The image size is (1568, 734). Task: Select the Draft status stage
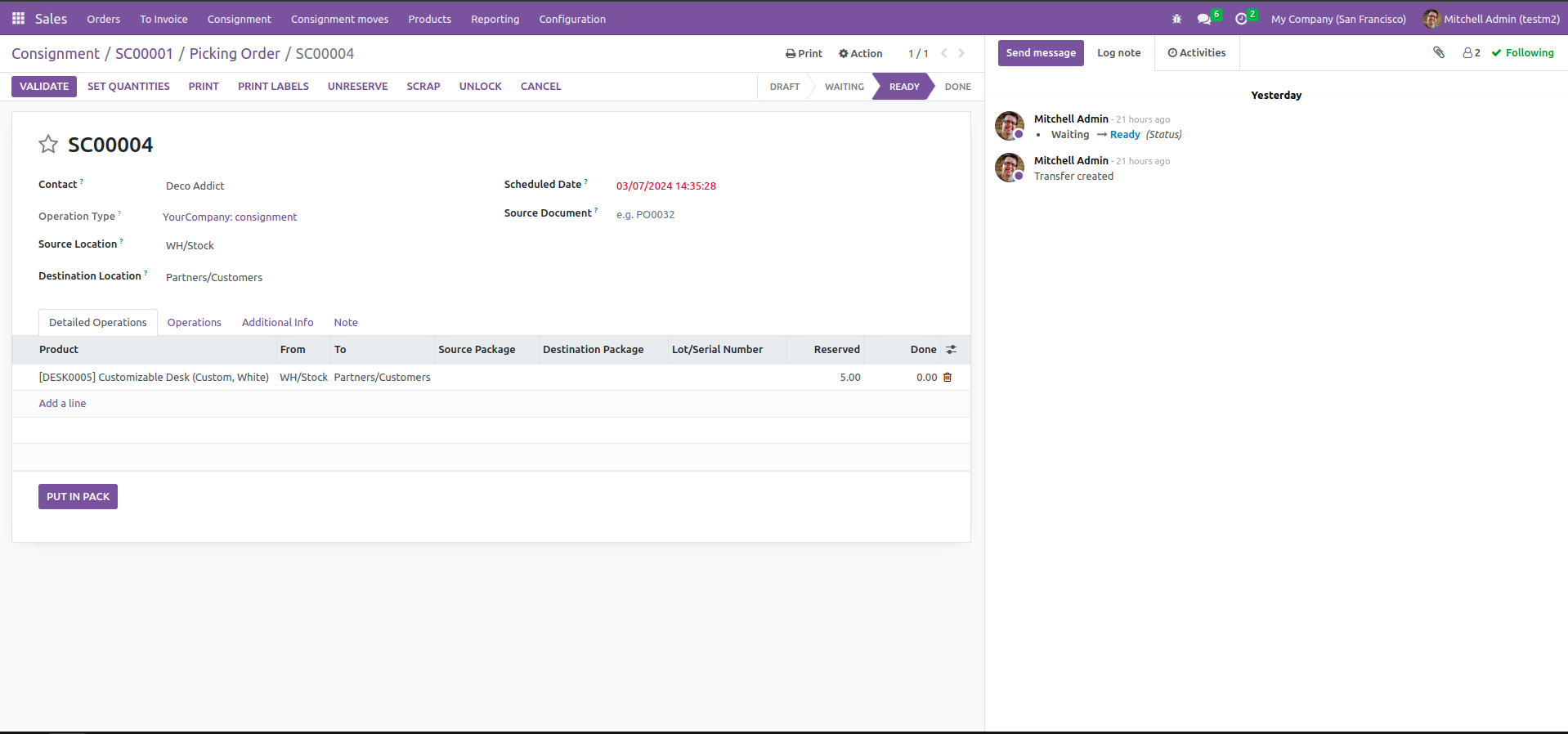coord(784,87)
